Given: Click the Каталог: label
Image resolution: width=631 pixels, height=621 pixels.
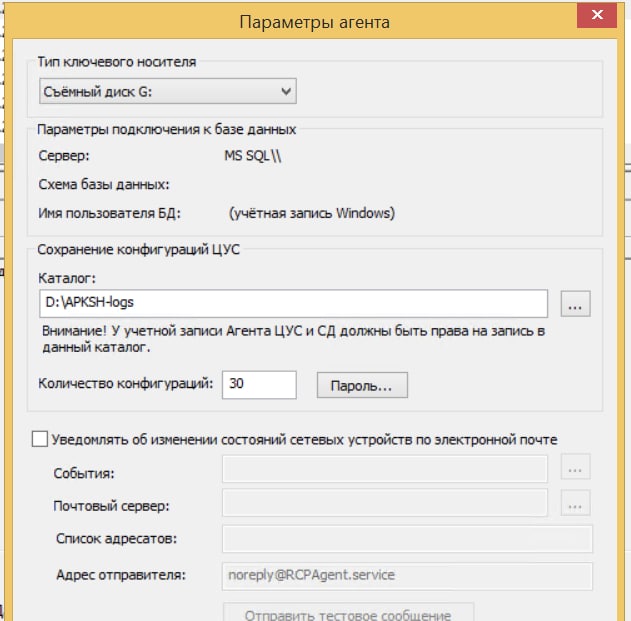Looking at the screenshot, I should (67, 278).
